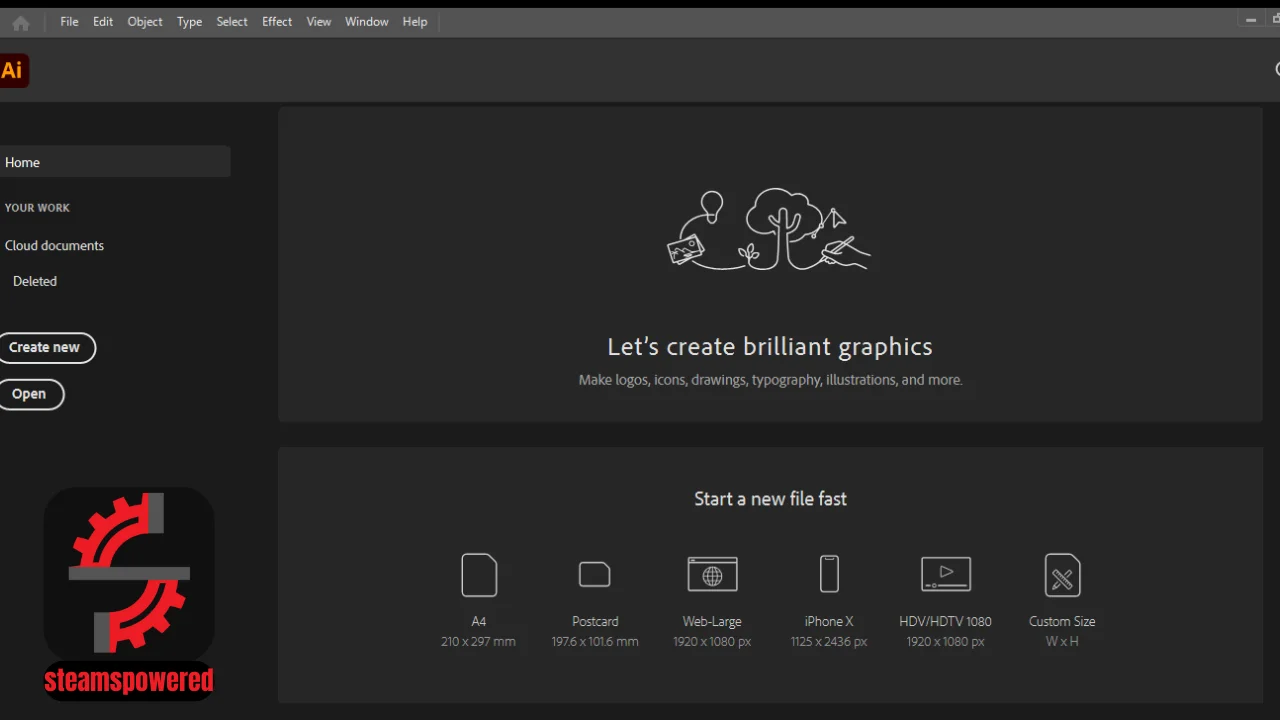Click the 197.6 x 101.6 mm text
1280x720 pixels.
click(x=595, y=642)
